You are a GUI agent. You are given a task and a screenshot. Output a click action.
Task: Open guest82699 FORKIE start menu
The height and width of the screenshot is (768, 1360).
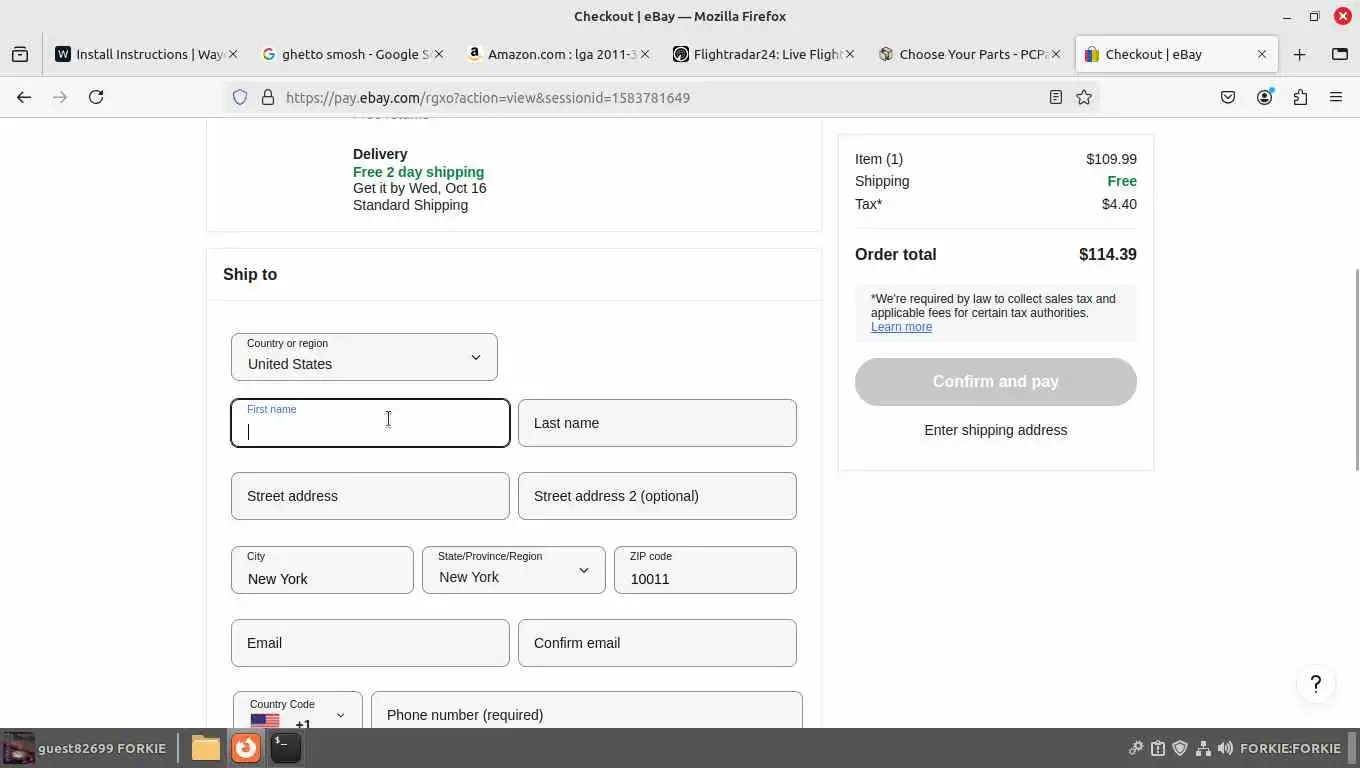pyautogui.click(x=85, y=748)
